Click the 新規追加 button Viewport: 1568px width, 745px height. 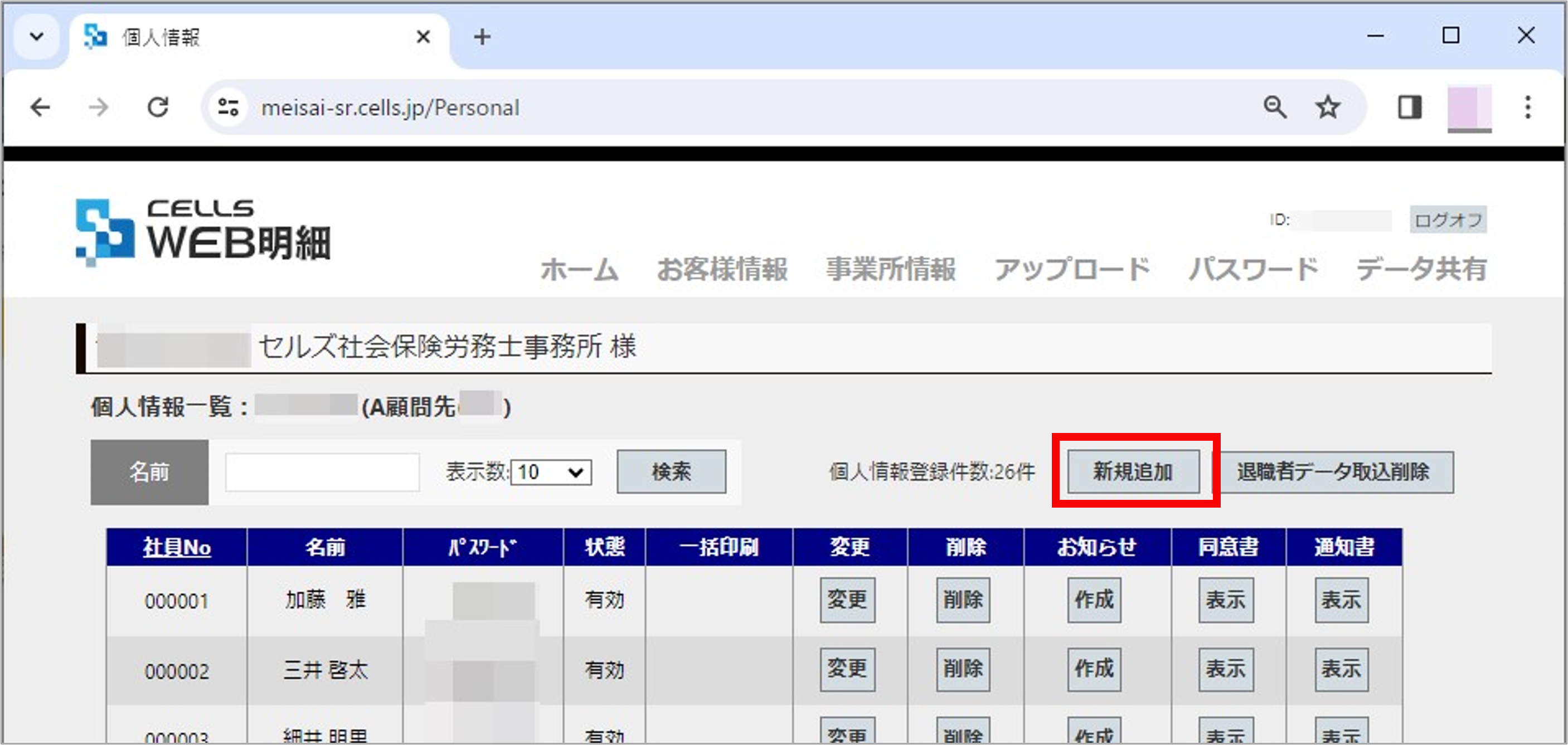pos(1134,472)
